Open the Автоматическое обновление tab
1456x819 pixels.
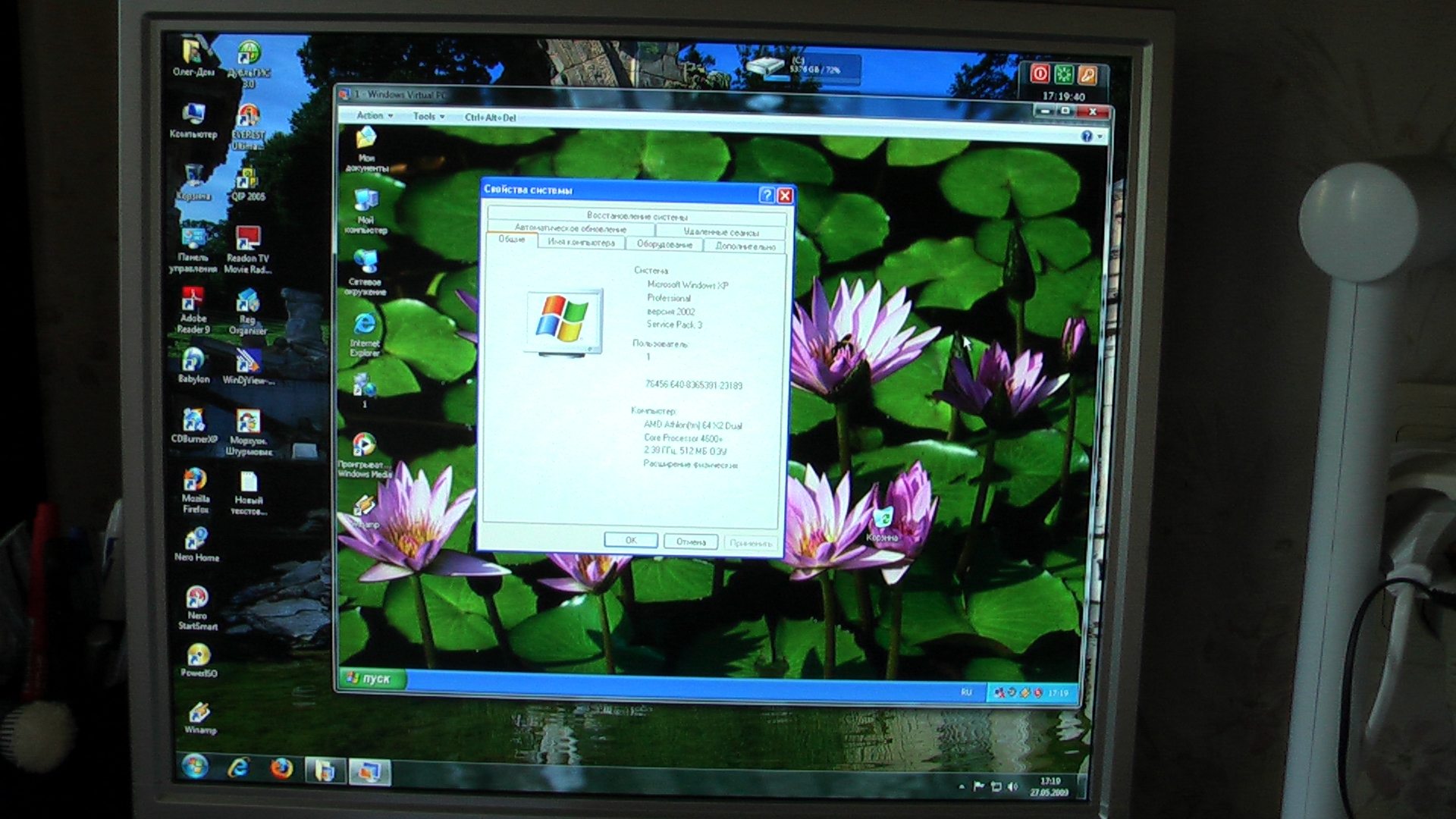tap(571, 228)
